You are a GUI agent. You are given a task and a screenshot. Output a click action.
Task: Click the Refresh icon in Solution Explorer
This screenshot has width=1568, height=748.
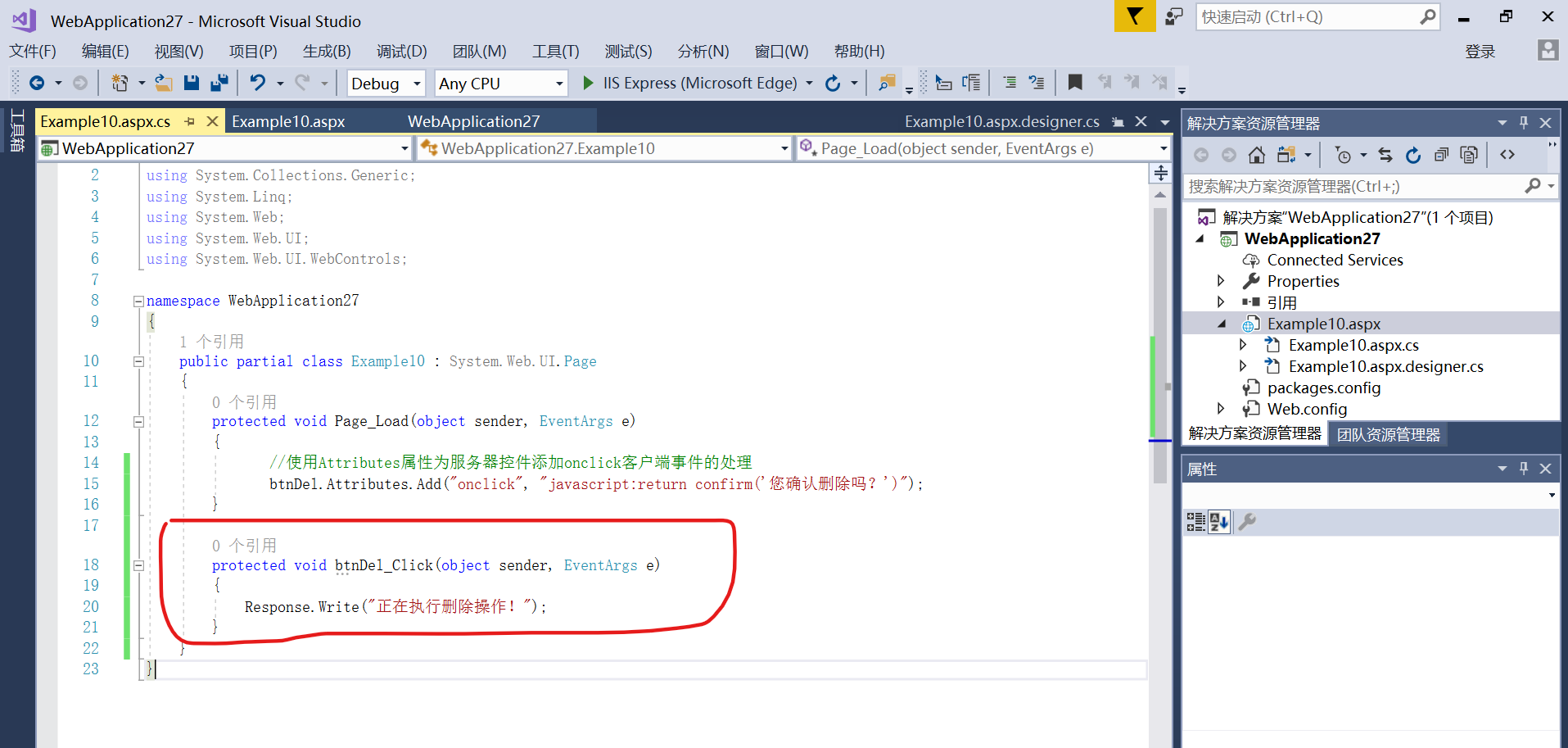[1413, 154]
